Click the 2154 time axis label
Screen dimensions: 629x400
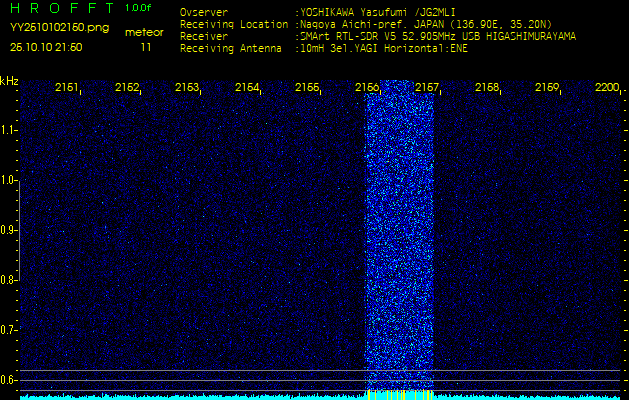247,87
